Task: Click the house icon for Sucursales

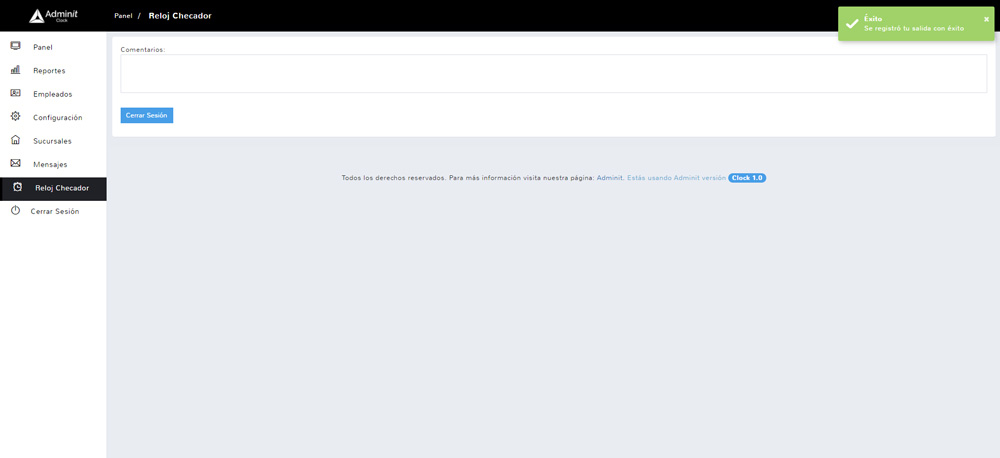Action: [x=15, y=140]
